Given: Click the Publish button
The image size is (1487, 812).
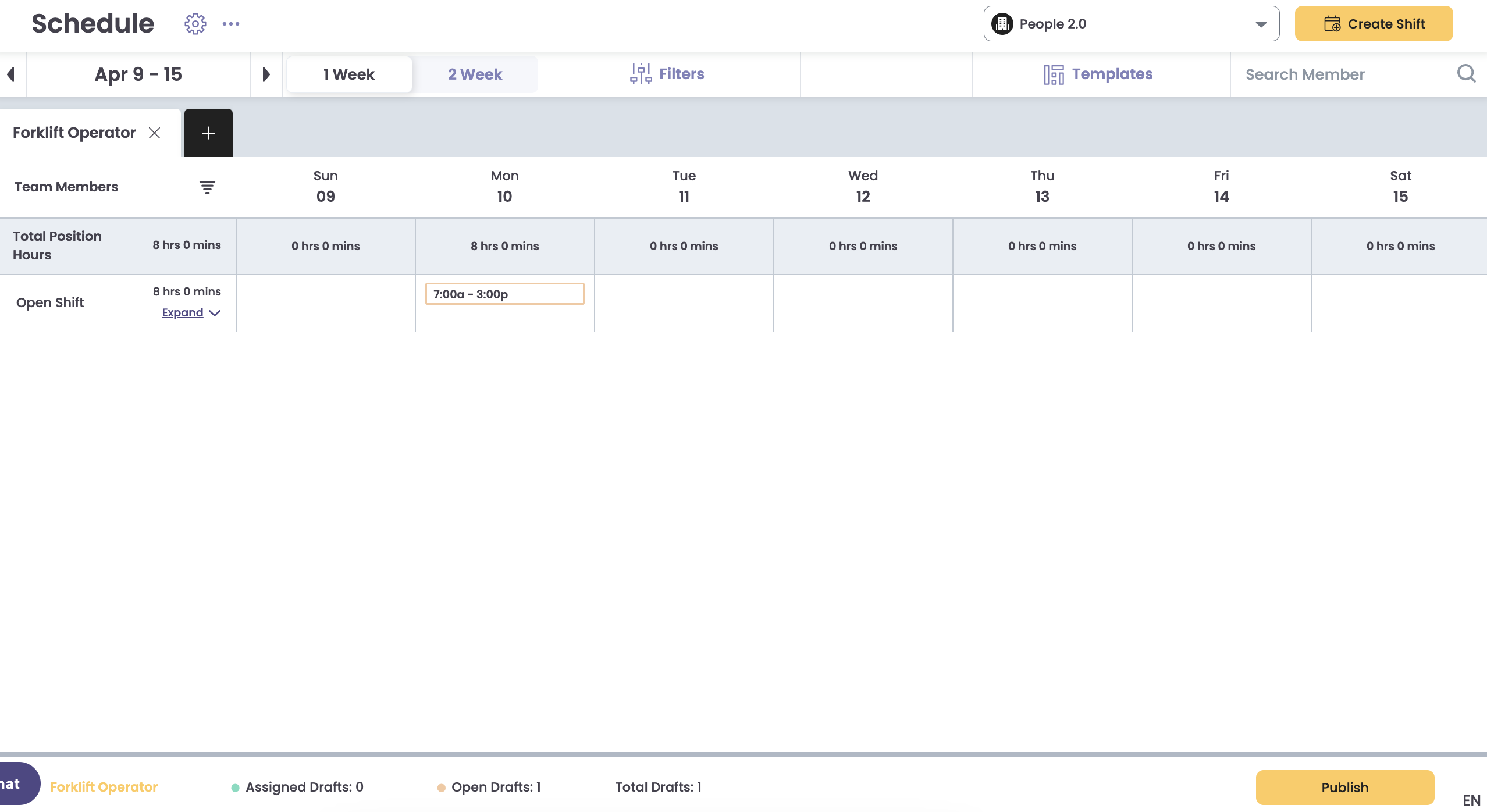Looking at the screenshot, I should tap(1344, 788).
